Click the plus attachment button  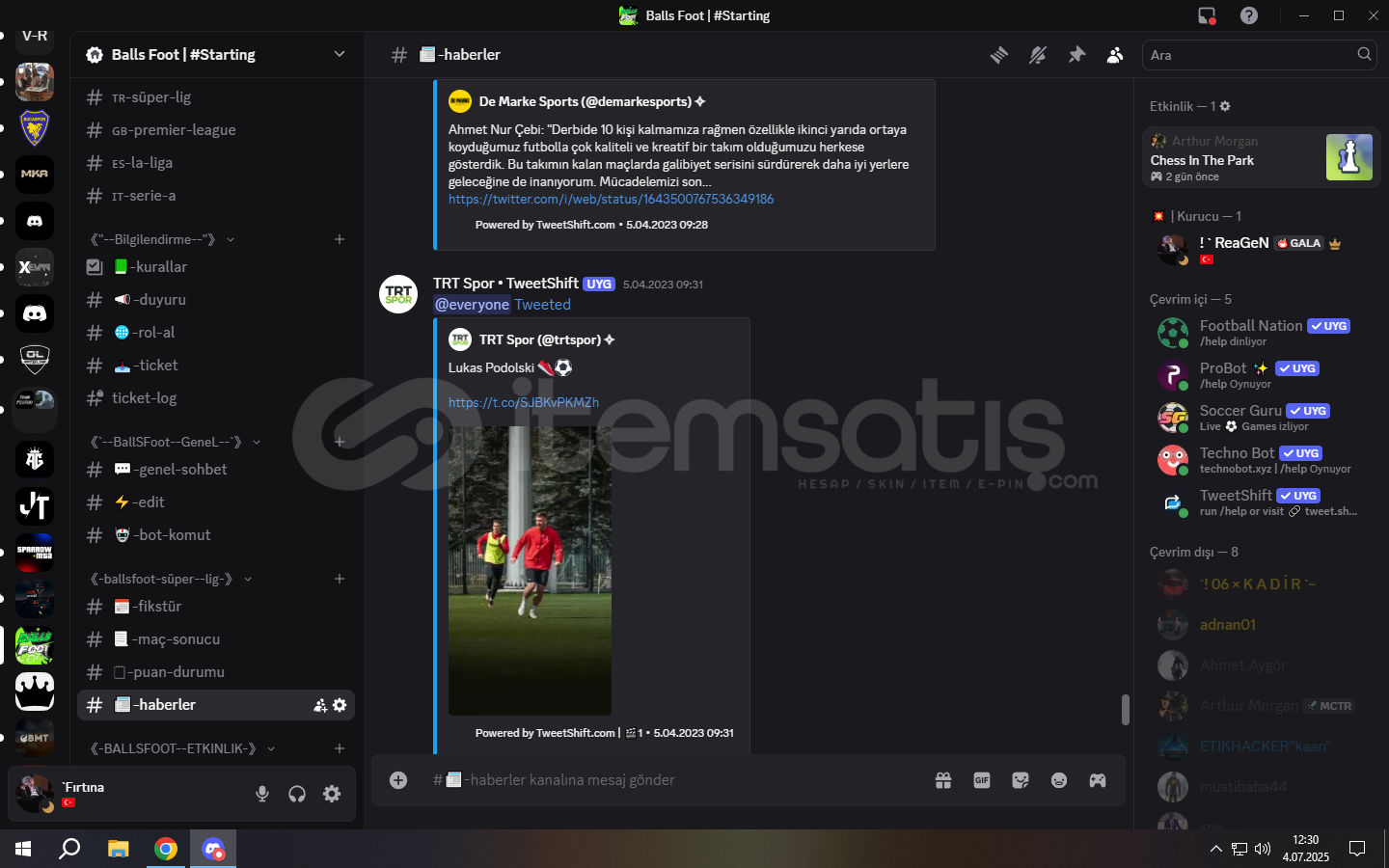click(x=398, y=780)
